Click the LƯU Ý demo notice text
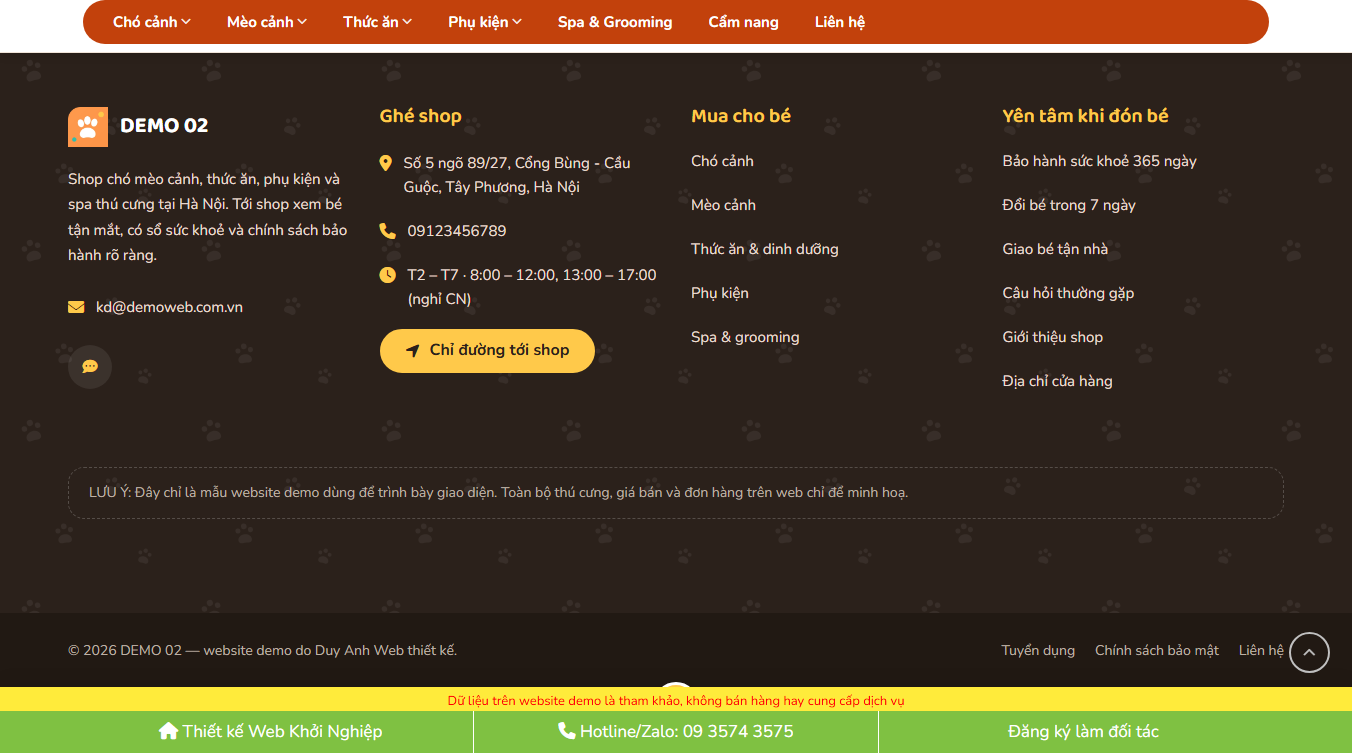Image resolution: width=1352 pixels, height=753 pixels. click(x=498, y=493)
